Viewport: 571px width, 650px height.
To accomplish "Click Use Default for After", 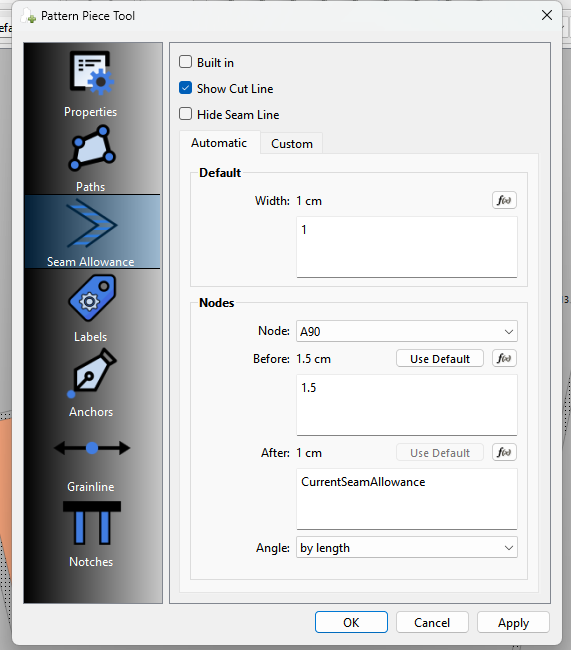I will pyautogui.click(x=440, y=453).
